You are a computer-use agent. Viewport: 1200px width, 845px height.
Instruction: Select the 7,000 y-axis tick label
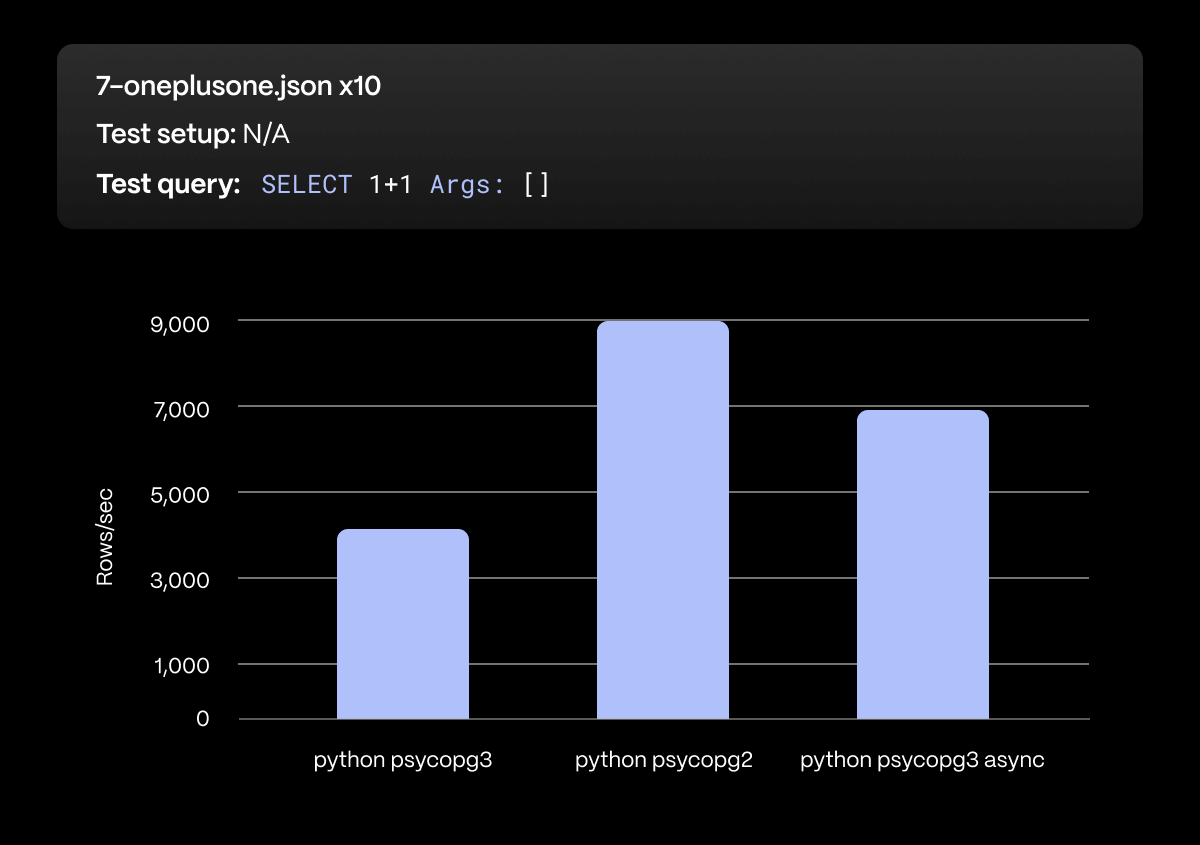point(181,409)
